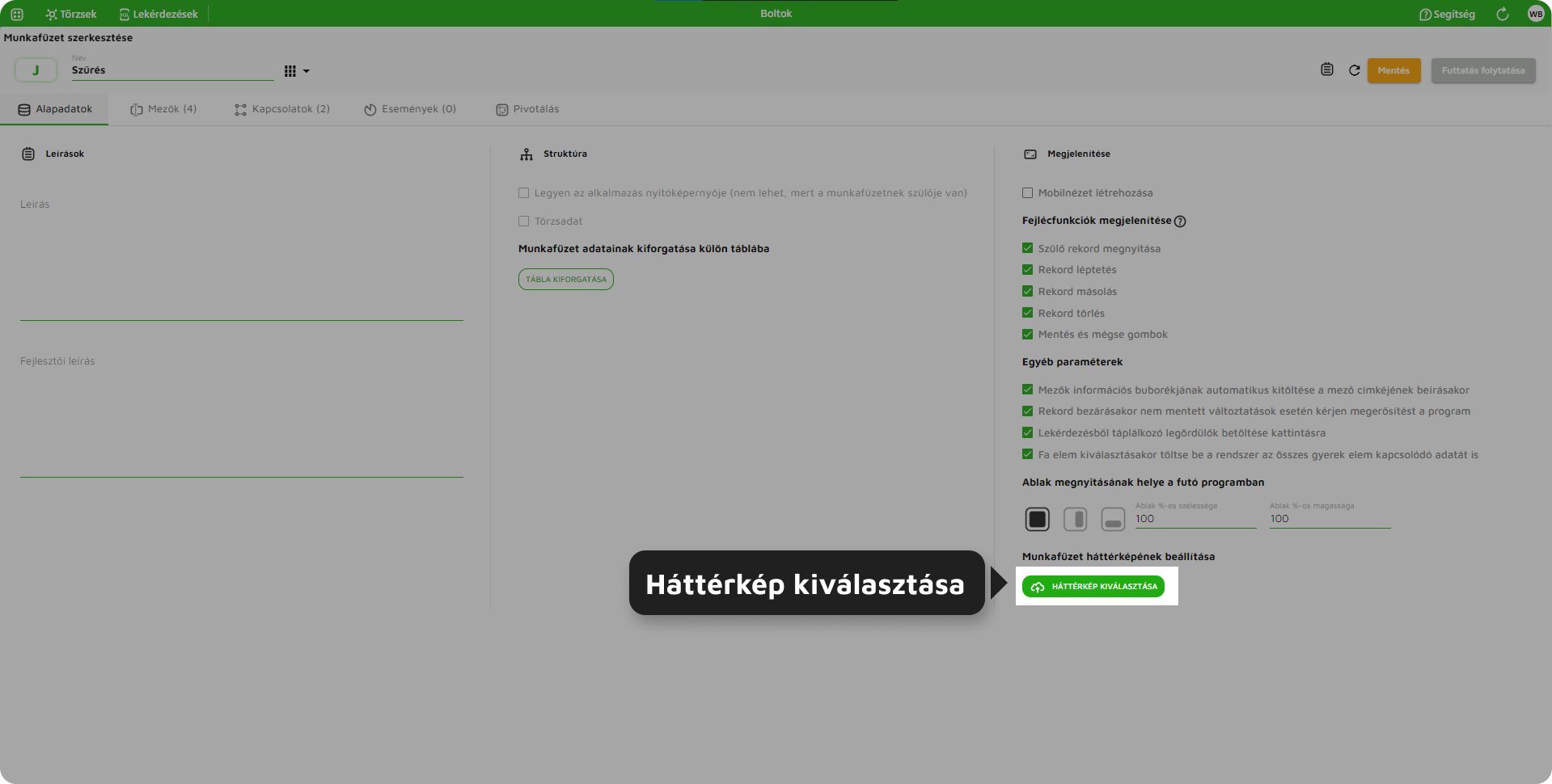
Task: Uncheck Szülő rekord megnyitása
Action: click(x=1027, y=248)
